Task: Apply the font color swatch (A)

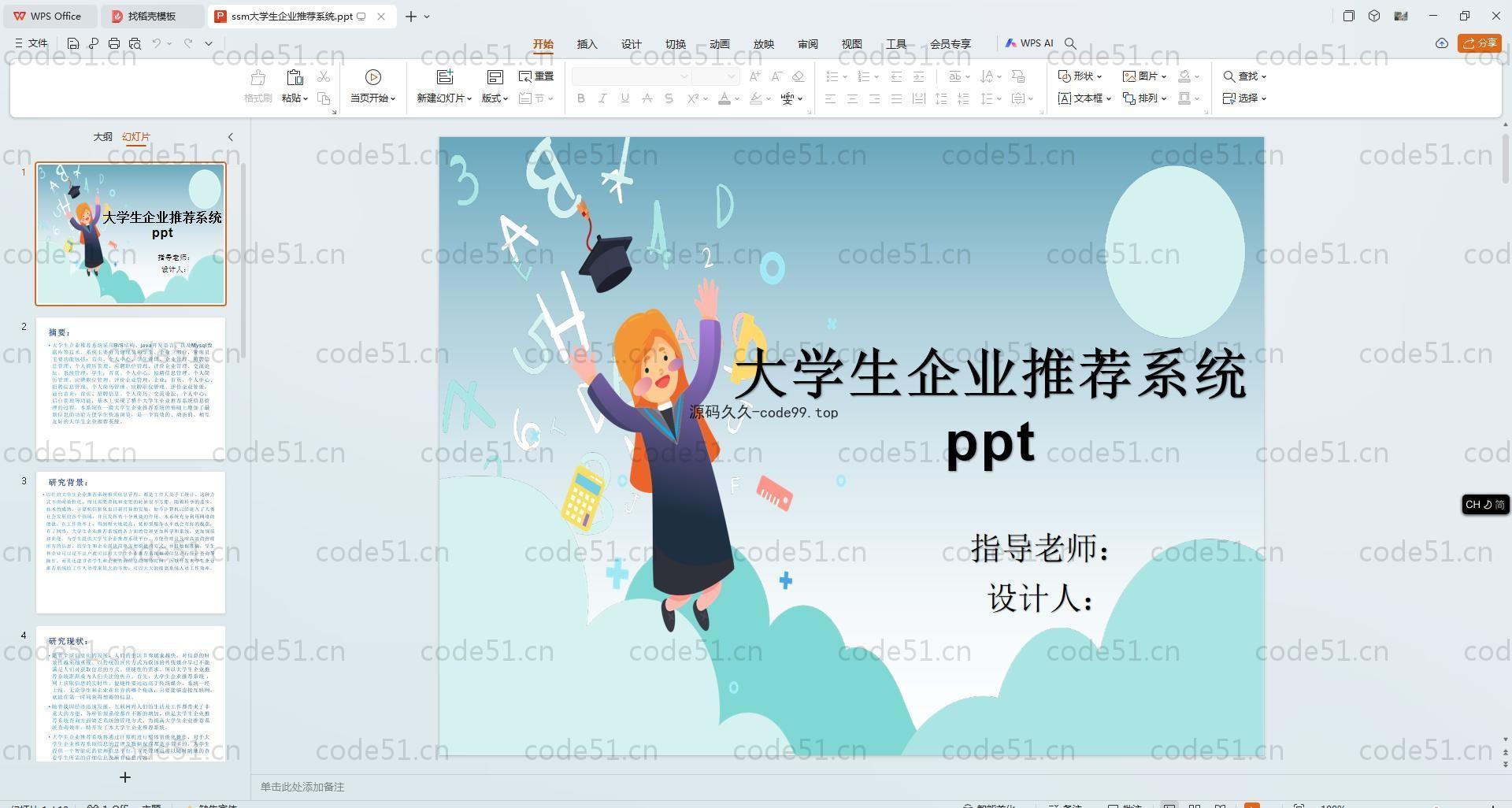Action: tap(724, 98)
